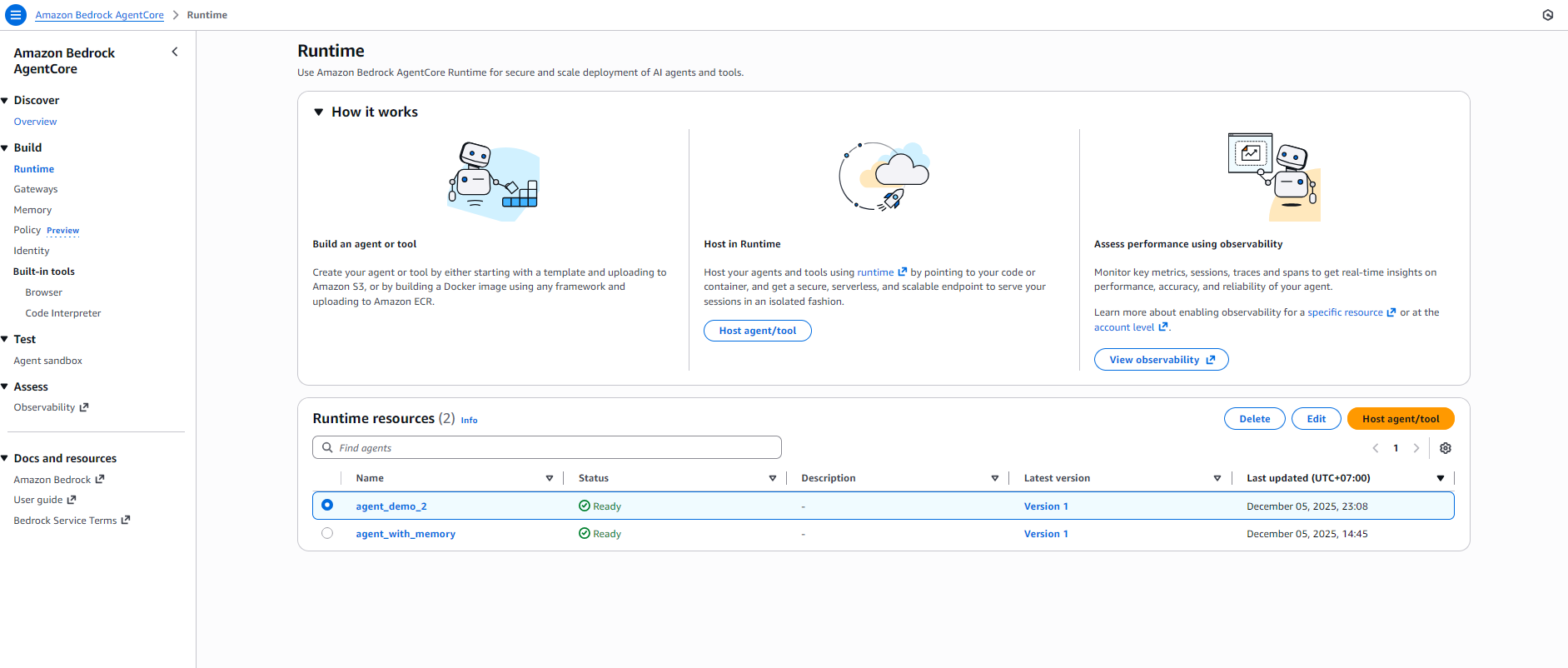Sort by Name column arrow icon
Screen dimensions: 1568x668
(550, 478)
